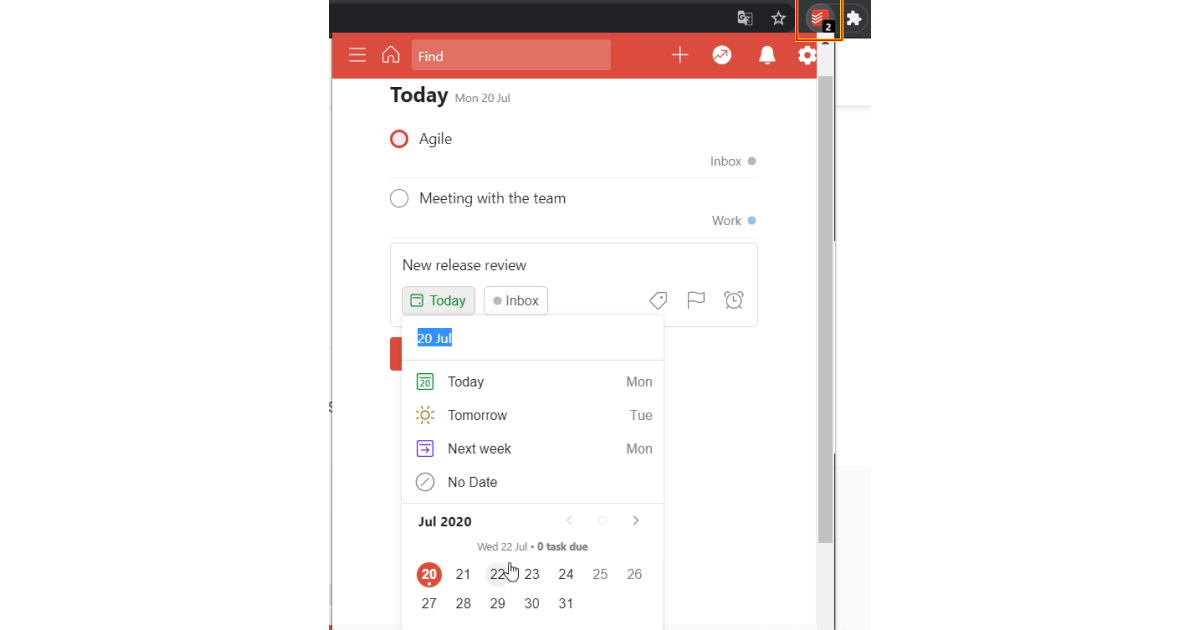The height and width of the screenshot is (630, 1200).
Task: Bookmark the page with the browser star
Action: click(x=779, y=18)
